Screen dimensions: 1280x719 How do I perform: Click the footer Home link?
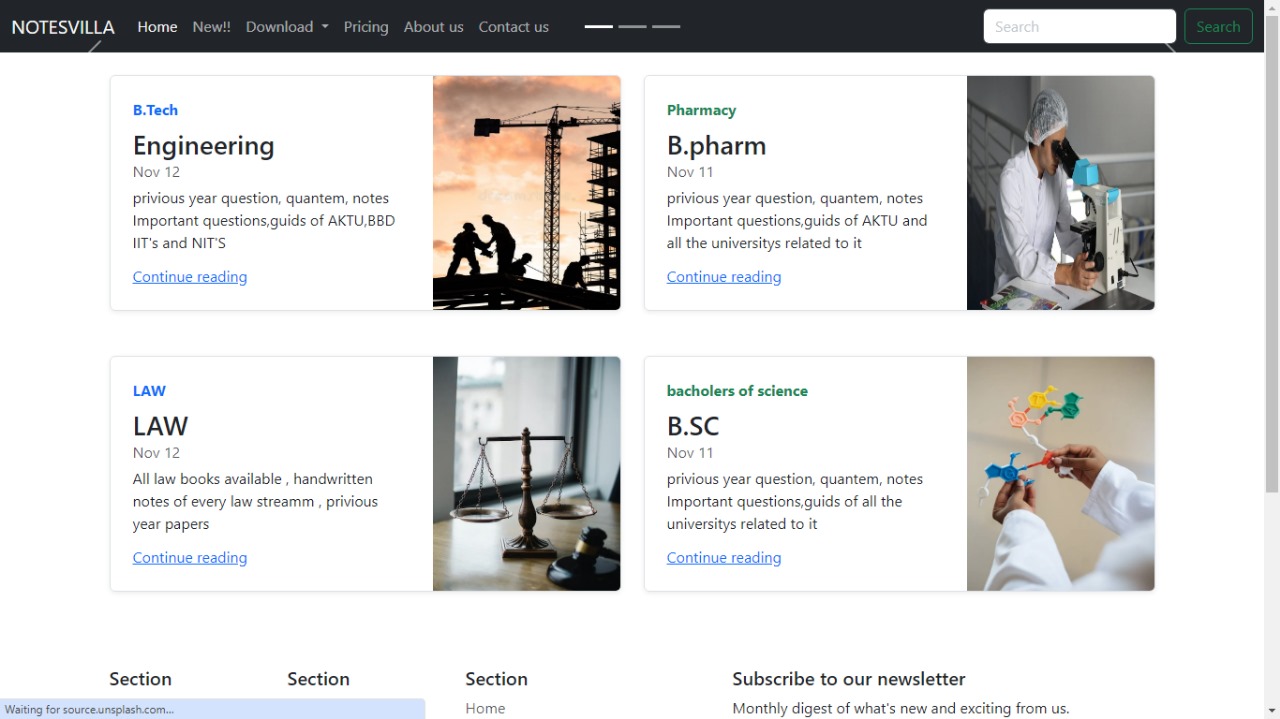click(x=485, y=708)
